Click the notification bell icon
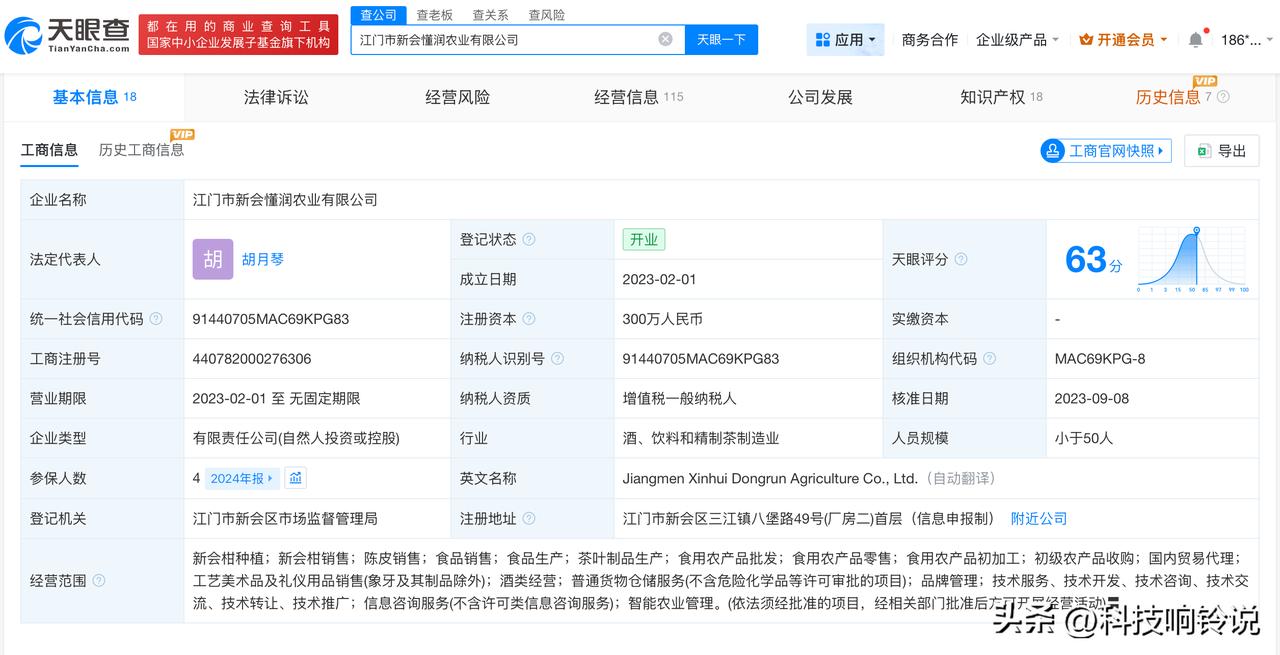The height and width of the screenshot is (655, 1280). 1196,39
